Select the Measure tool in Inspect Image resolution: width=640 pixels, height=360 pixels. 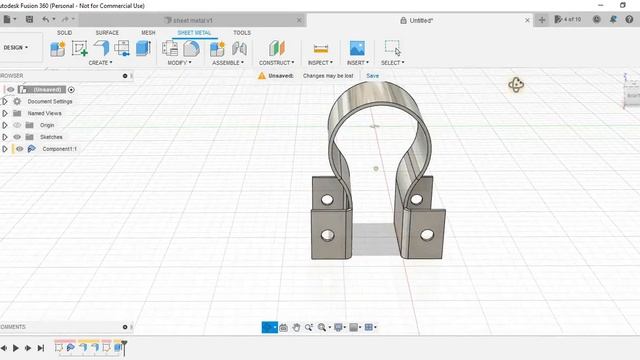[x=320, y=49]
